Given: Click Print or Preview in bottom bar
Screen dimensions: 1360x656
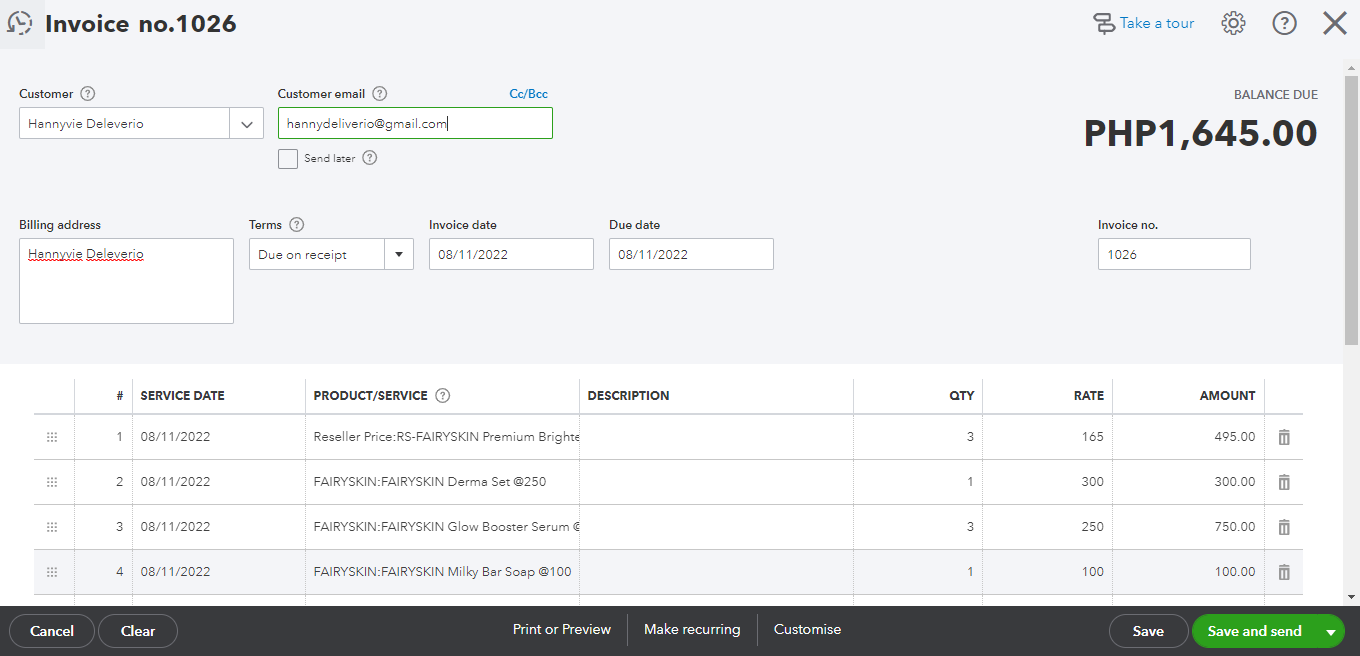Looking at the screenshot, I should (562, 630).
